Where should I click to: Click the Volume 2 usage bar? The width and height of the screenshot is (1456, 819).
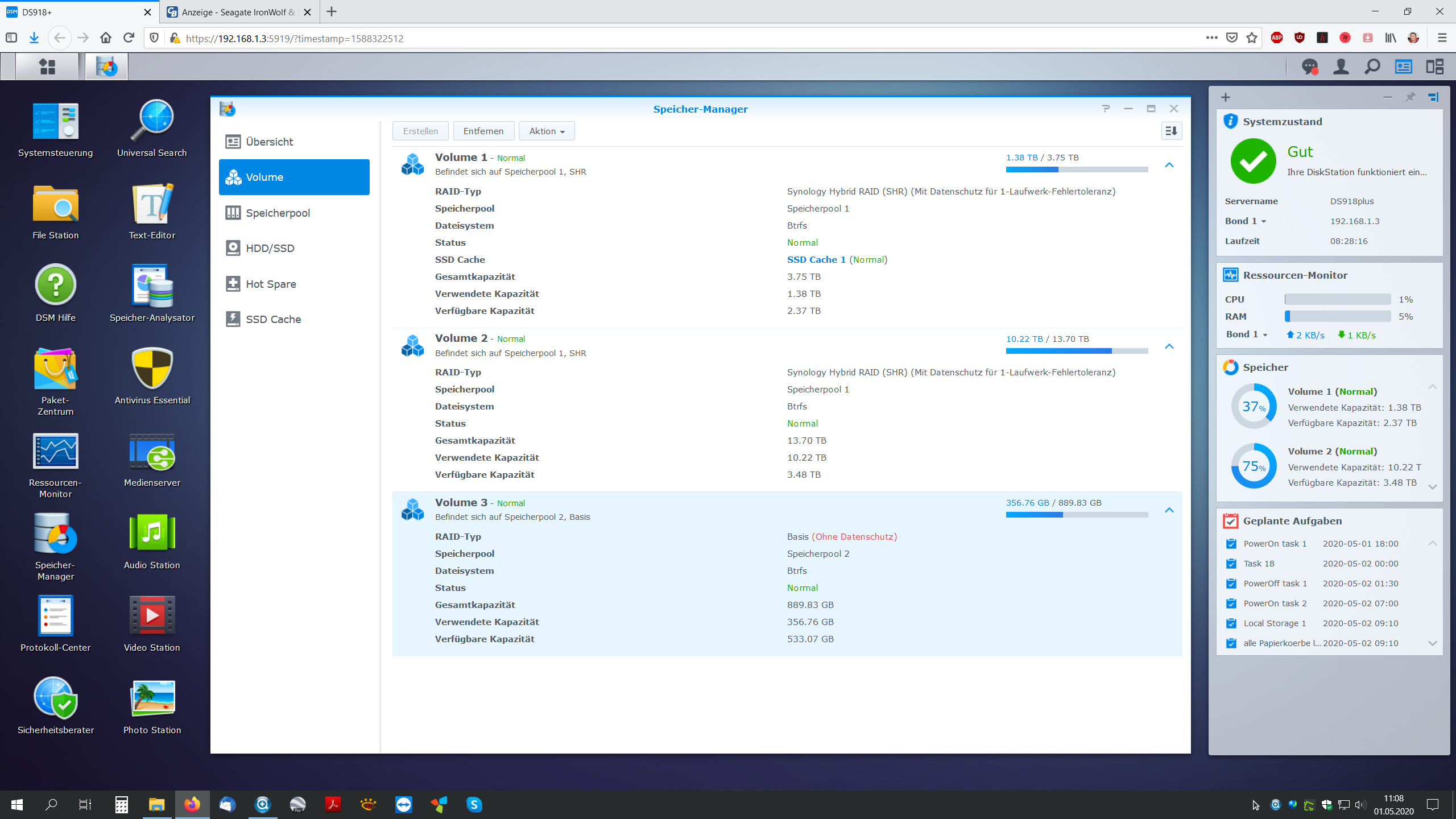(1076, 351)
